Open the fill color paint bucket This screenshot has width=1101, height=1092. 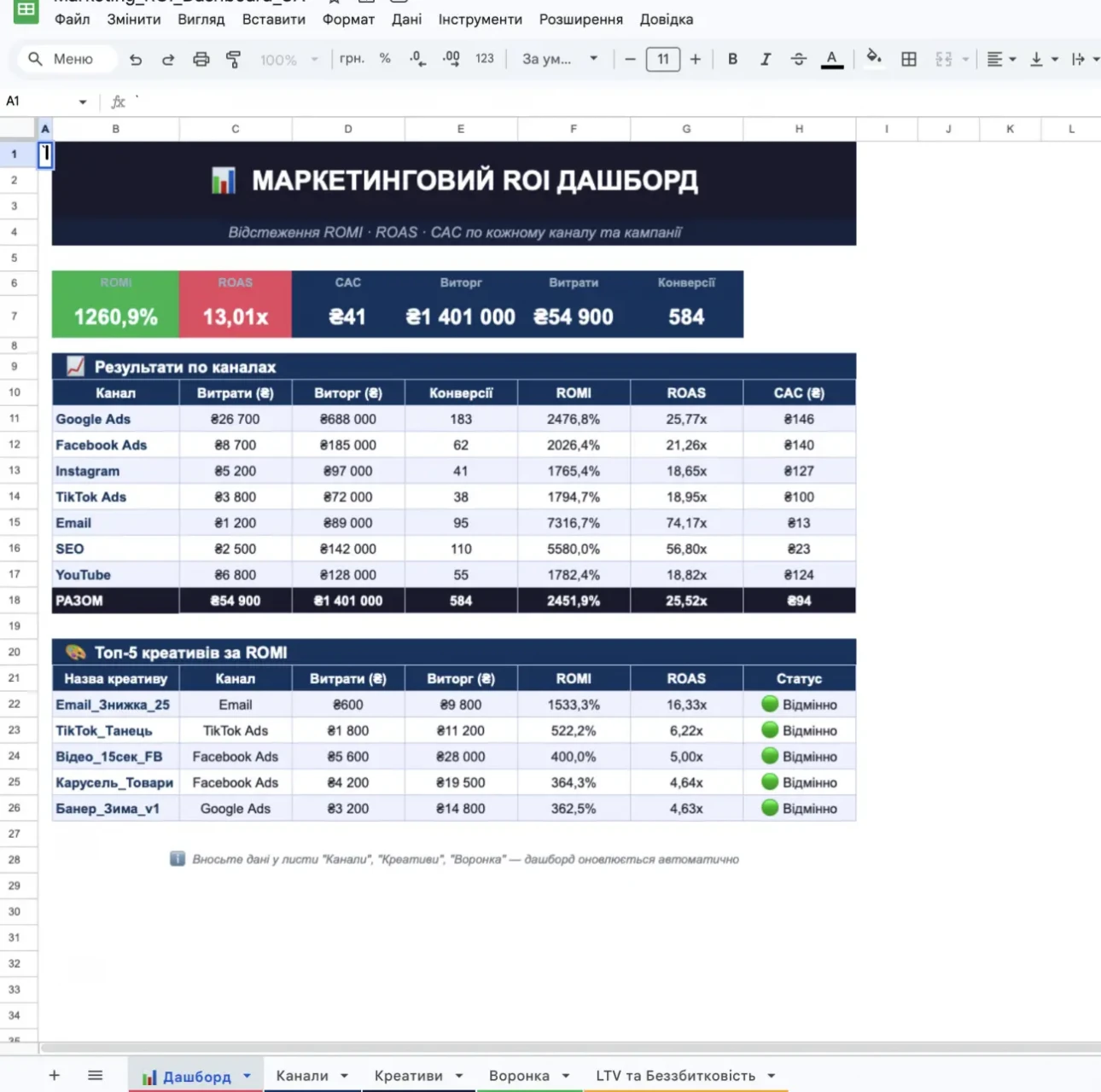873,57
